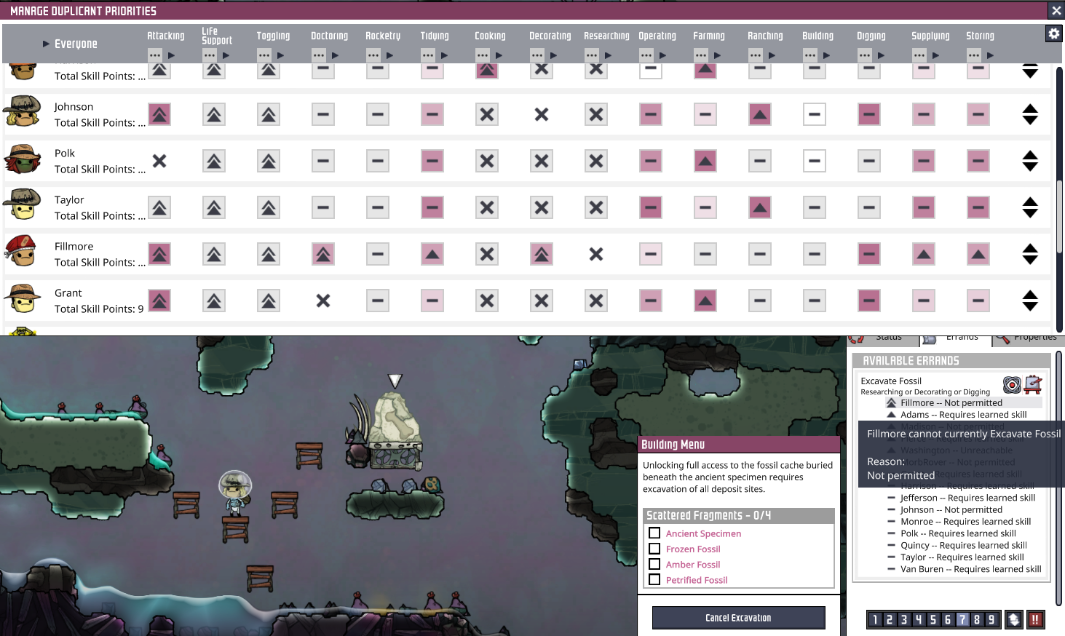1065x636 pixels.
Task: Check the Petrified Fossil checkbox
Action: pos(655,580)
